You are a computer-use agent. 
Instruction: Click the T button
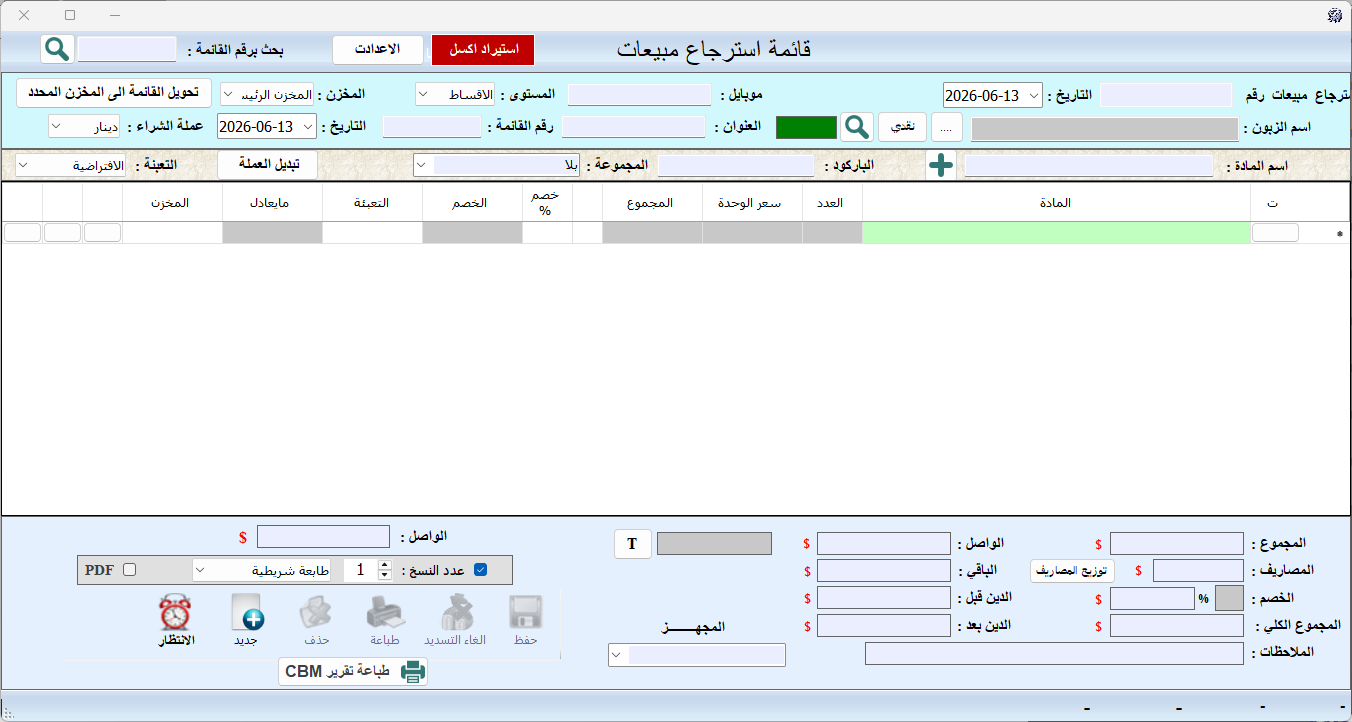click(632, 544)
